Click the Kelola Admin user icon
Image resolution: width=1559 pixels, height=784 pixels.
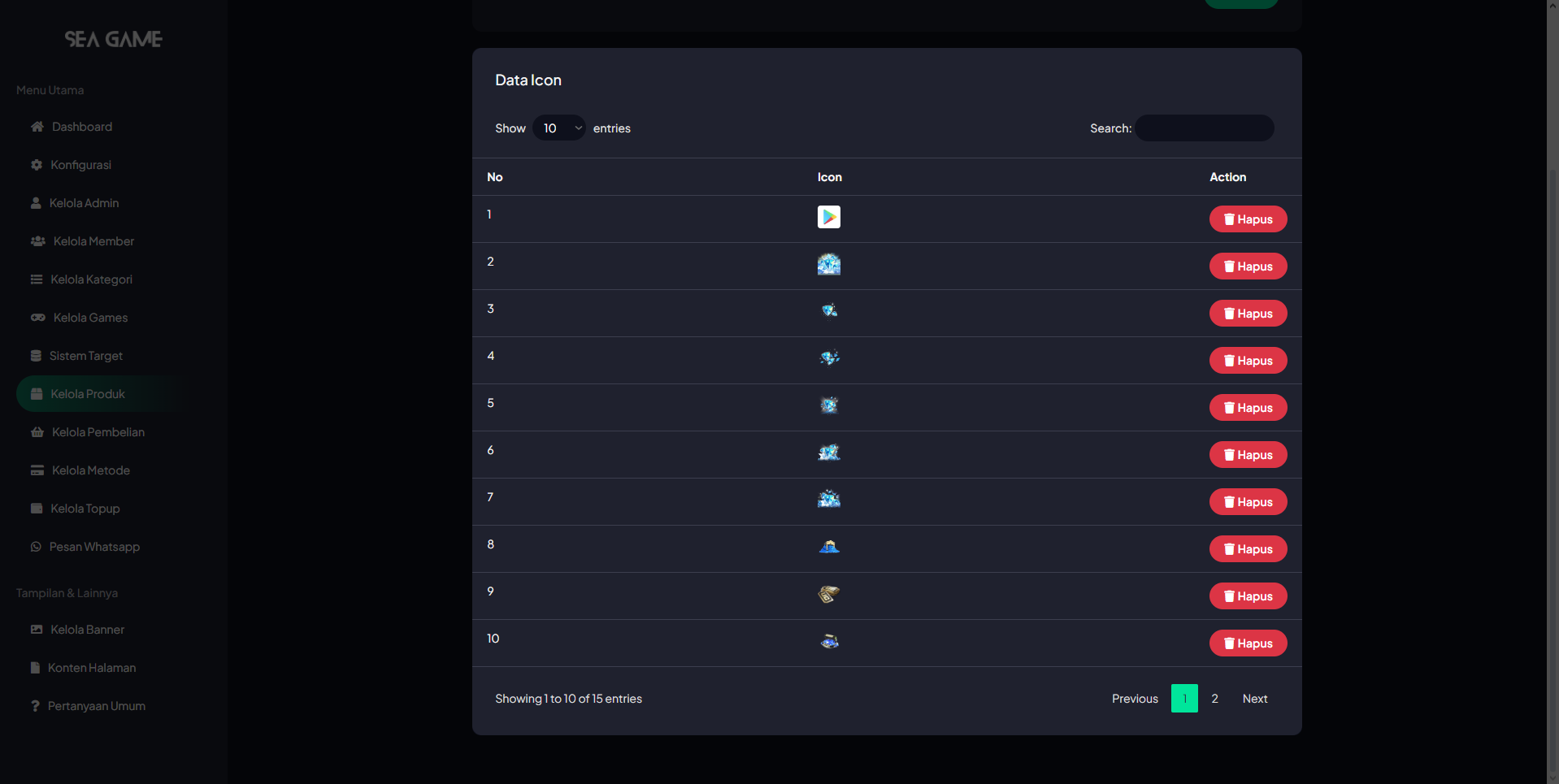click(x=36, y=203)
